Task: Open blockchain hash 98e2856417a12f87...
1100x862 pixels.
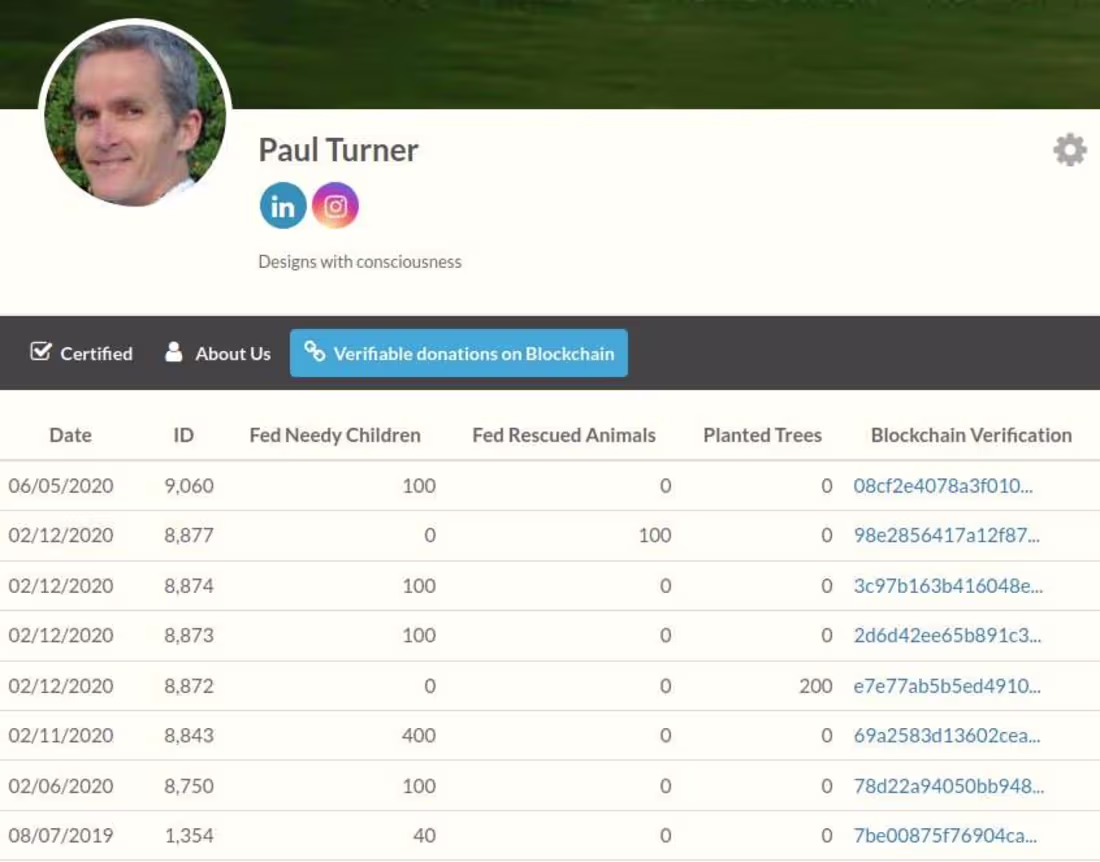Action: [x=946, y=535]
